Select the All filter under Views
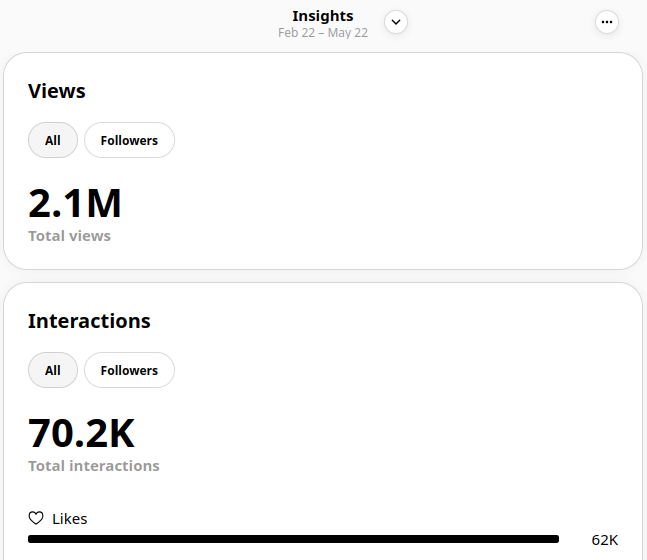 point(53,141)
